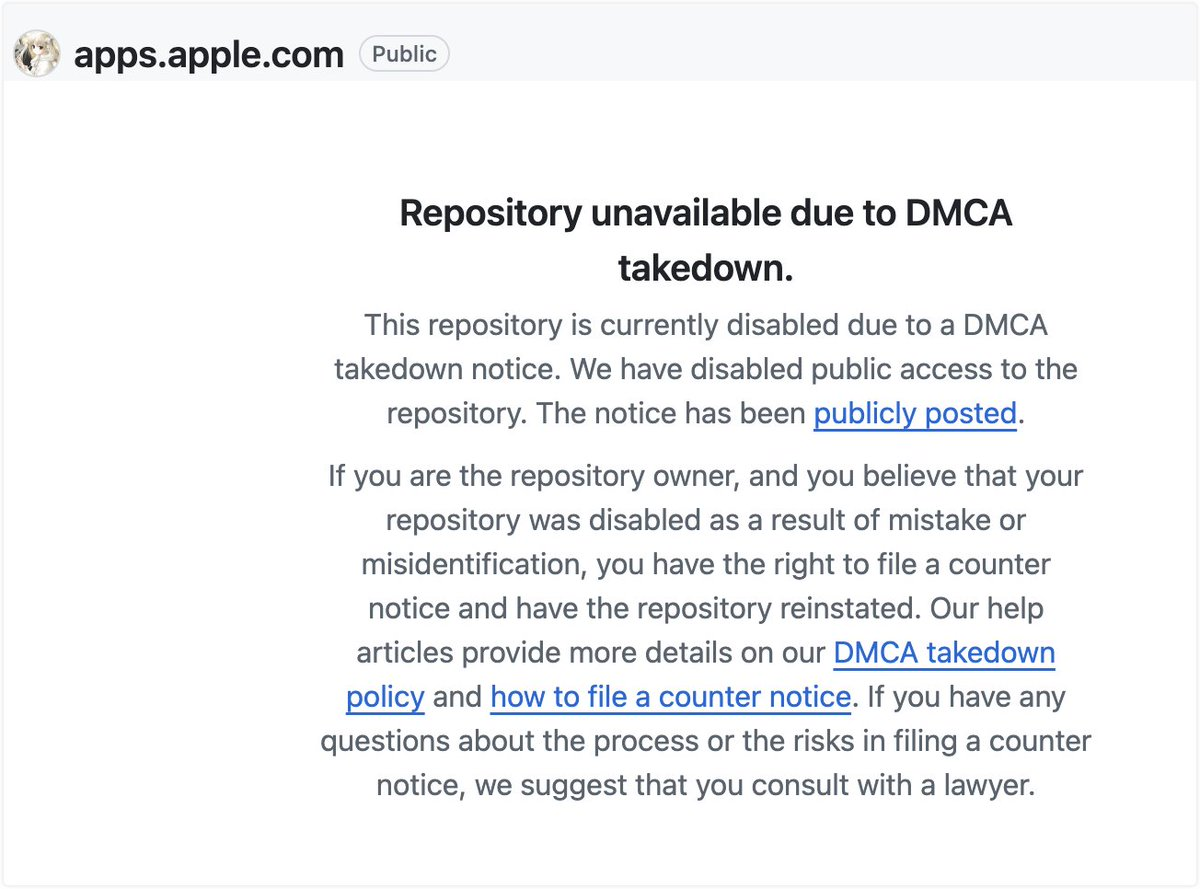Open the "publicly posted" notice link
Viewport: 1200px width, 889px height.
914,413
